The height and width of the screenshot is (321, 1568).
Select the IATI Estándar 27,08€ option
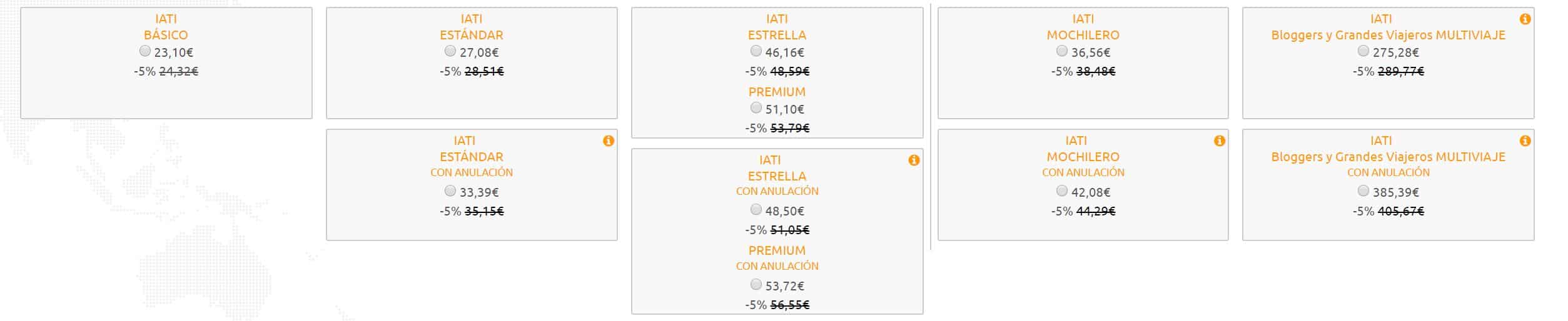(450, 51)
